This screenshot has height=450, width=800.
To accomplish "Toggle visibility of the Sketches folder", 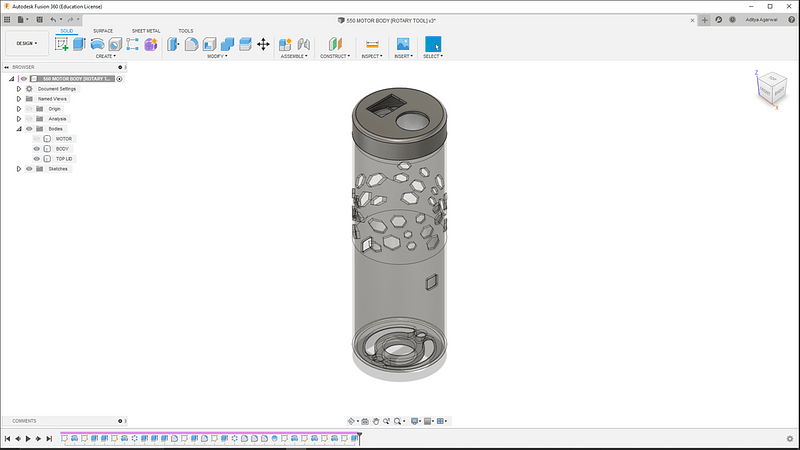I will pyautogui.click(x=29, y=169).
